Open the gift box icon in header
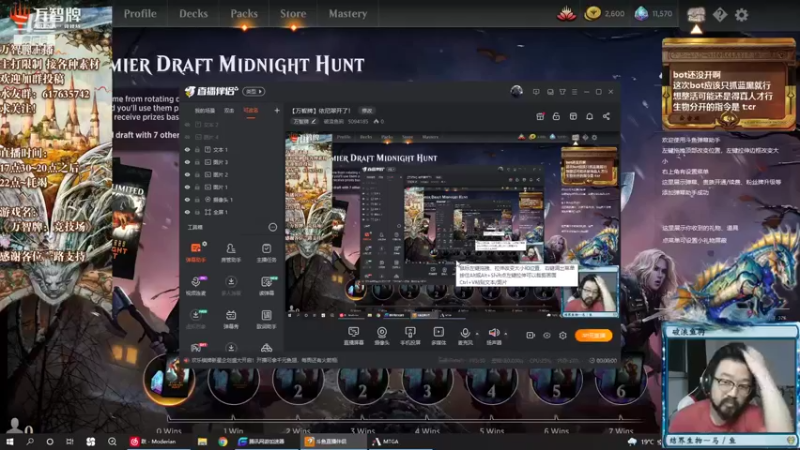Image resolution: width=800 pixels, height=450 pixels. tap(540, 116)
